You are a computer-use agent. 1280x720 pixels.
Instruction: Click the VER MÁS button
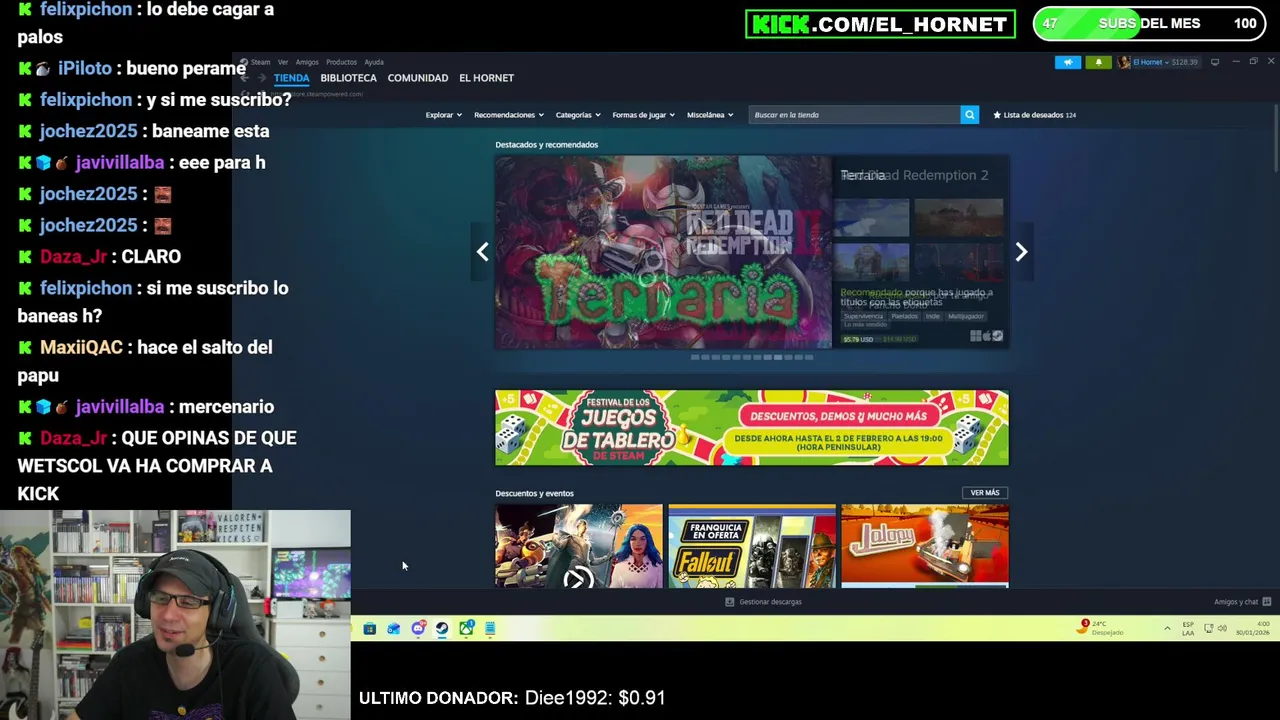point(985,493)
